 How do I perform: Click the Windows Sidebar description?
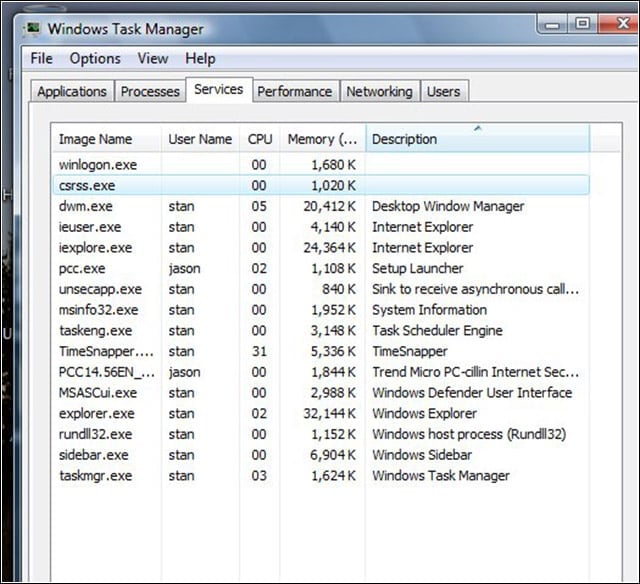pos(422,455)
